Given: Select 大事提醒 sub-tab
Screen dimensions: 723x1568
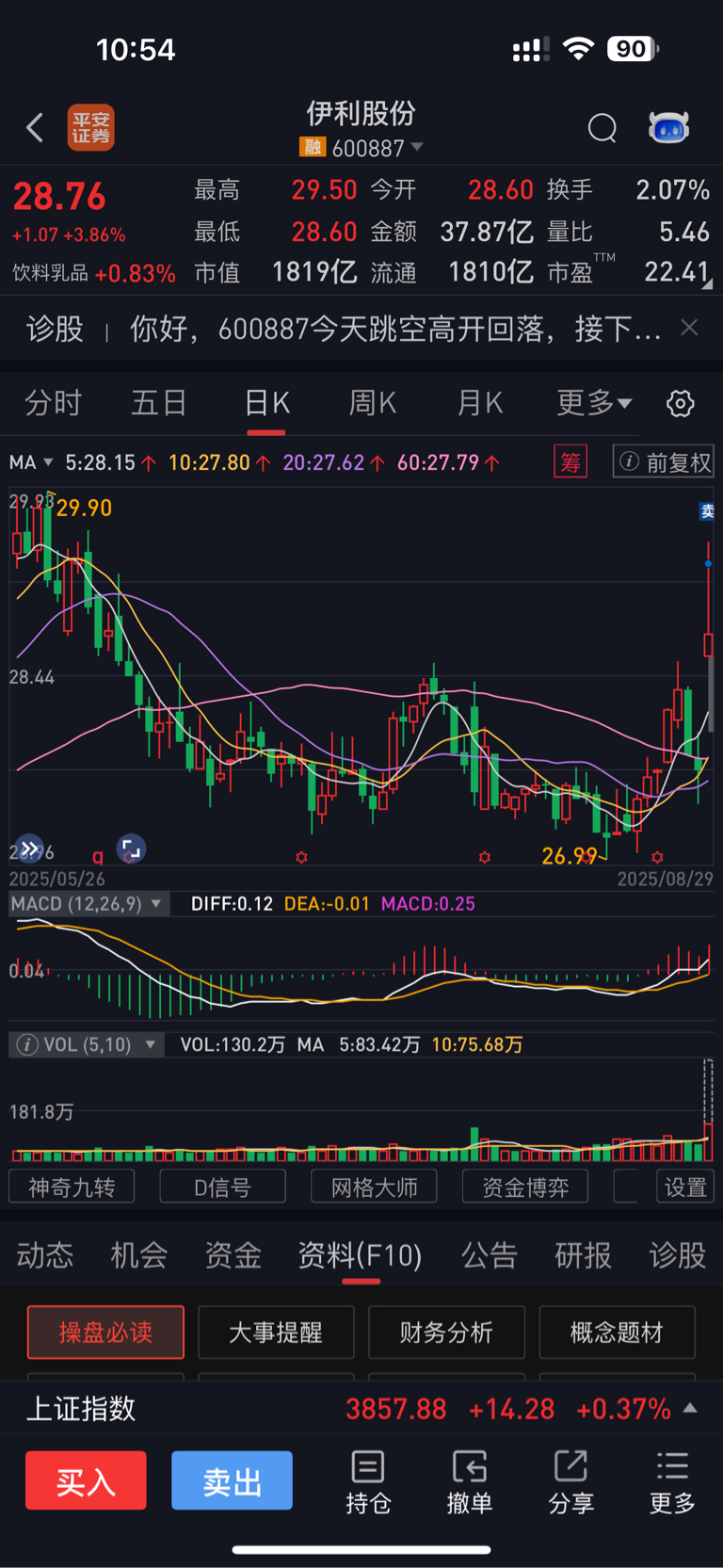Looking at the screenshot, I should click(x=276, y=1332).
